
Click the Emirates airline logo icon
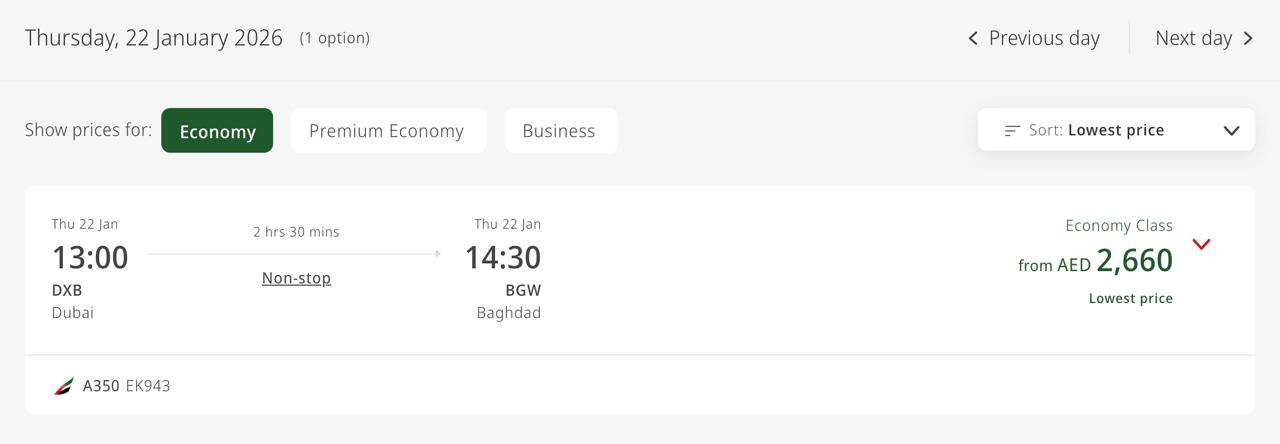(64, 386)
